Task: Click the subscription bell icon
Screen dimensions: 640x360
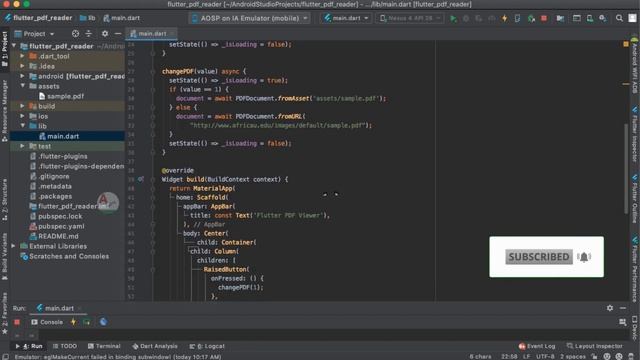Action: coord(584,257)
